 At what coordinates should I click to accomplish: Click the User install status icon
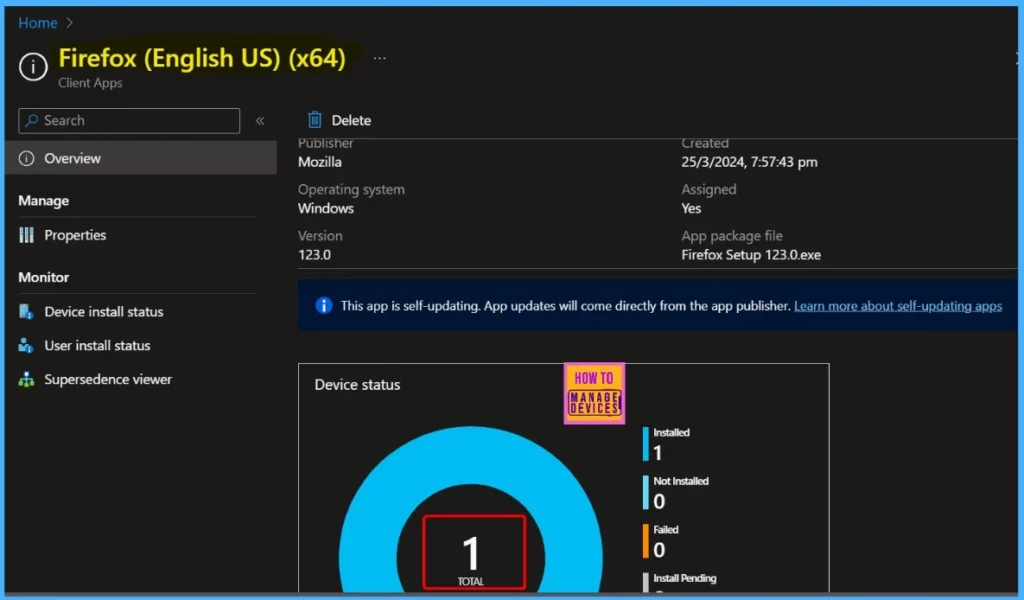point(26,345)
